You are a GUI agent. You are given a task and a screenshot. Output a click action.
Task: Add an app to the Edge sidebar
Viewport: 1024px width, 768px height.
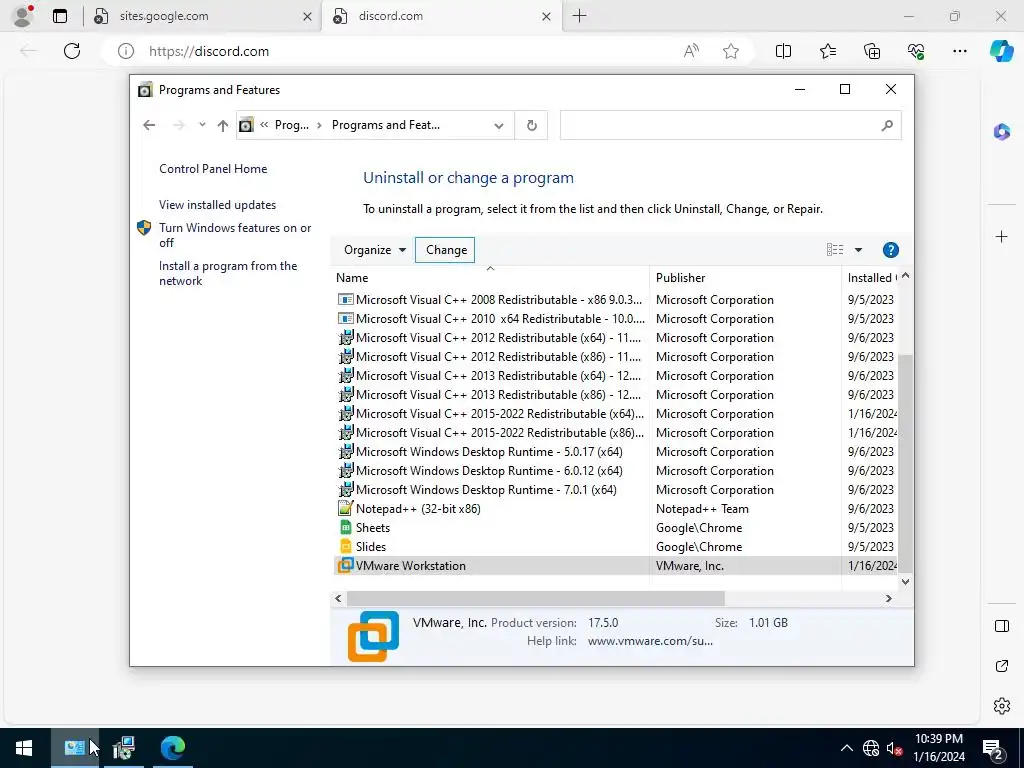coord(1002,236)
